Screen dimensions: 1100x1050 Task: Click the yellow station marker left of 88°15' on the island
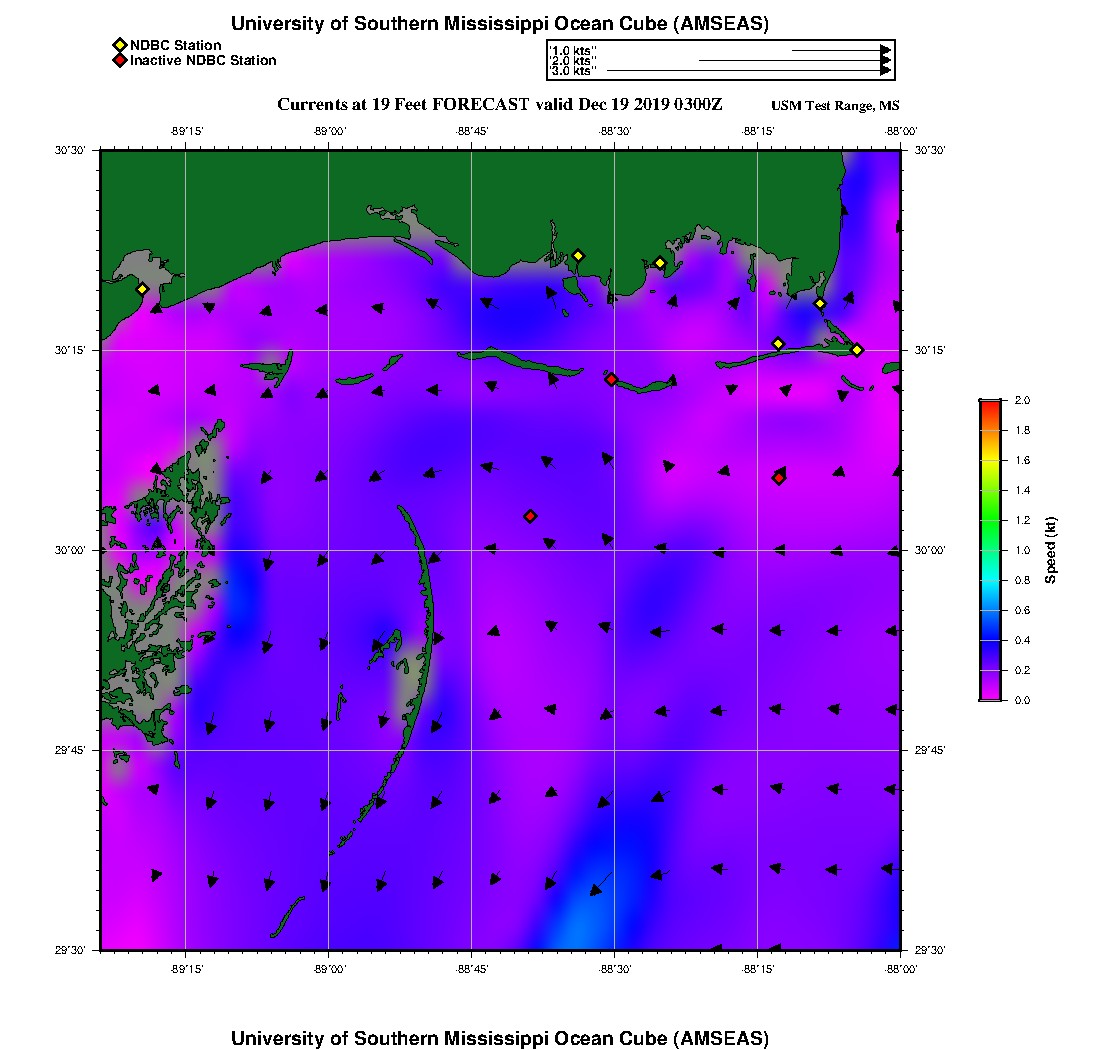[778, 344]
